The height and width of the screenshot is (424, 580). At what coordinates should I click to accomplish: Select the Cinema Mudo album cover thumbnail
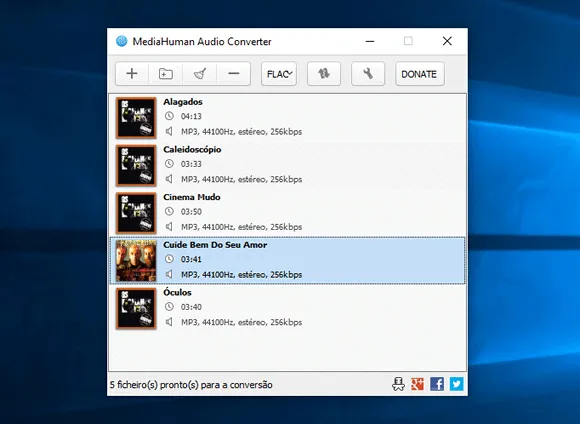tap(136, 213)
